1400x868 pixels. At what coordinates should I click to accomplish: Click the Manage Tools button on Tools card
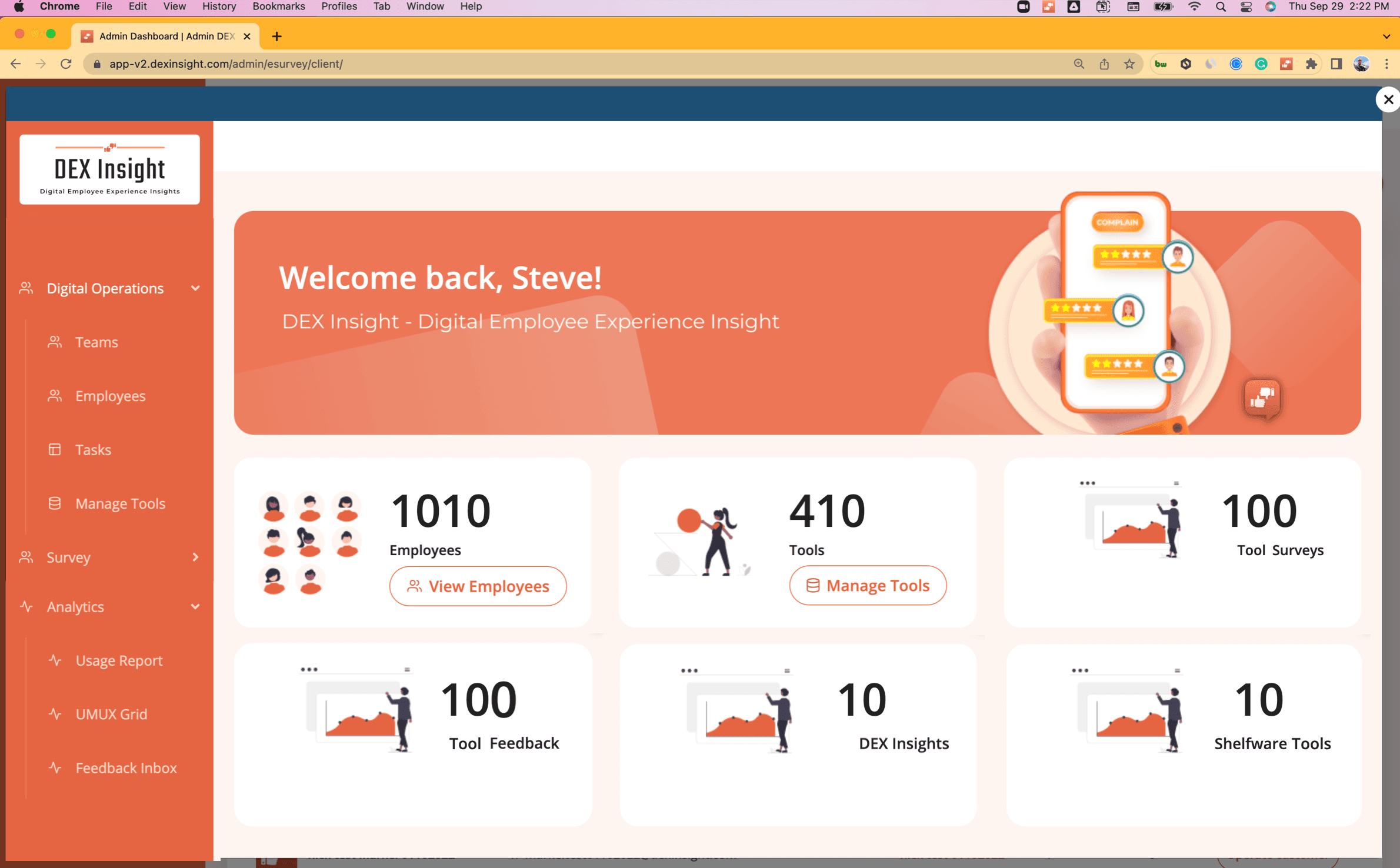[868, 585]
